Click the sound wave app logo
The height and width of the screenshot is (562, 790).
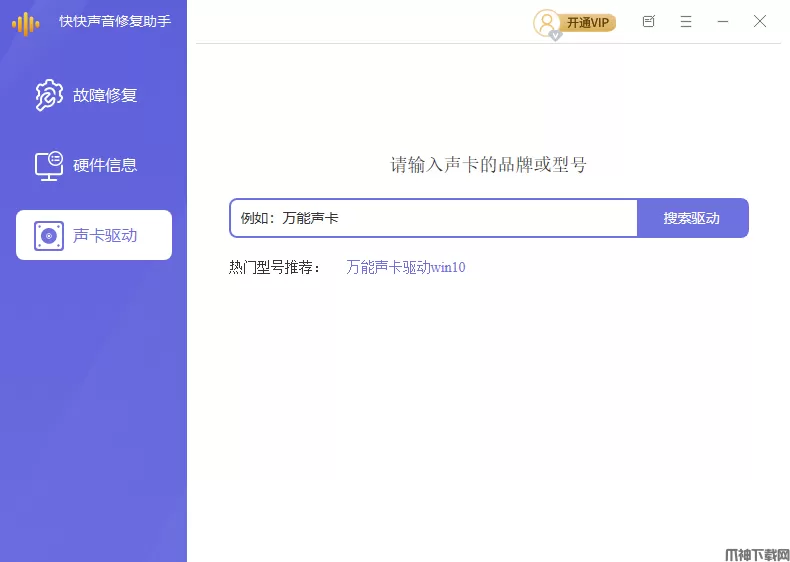point(26,23)
